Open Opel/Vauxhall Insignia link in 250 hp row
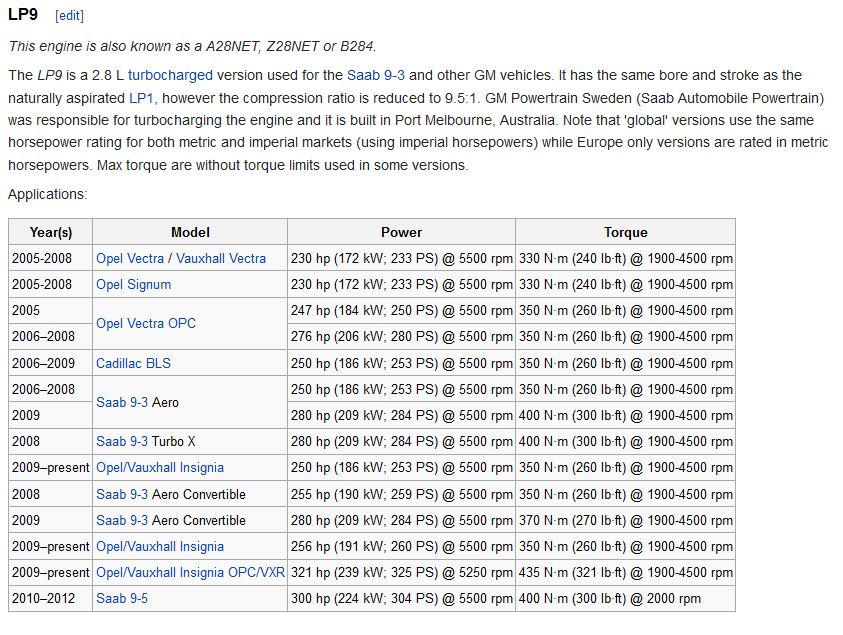The image size is (843, 635). [160, 468]
